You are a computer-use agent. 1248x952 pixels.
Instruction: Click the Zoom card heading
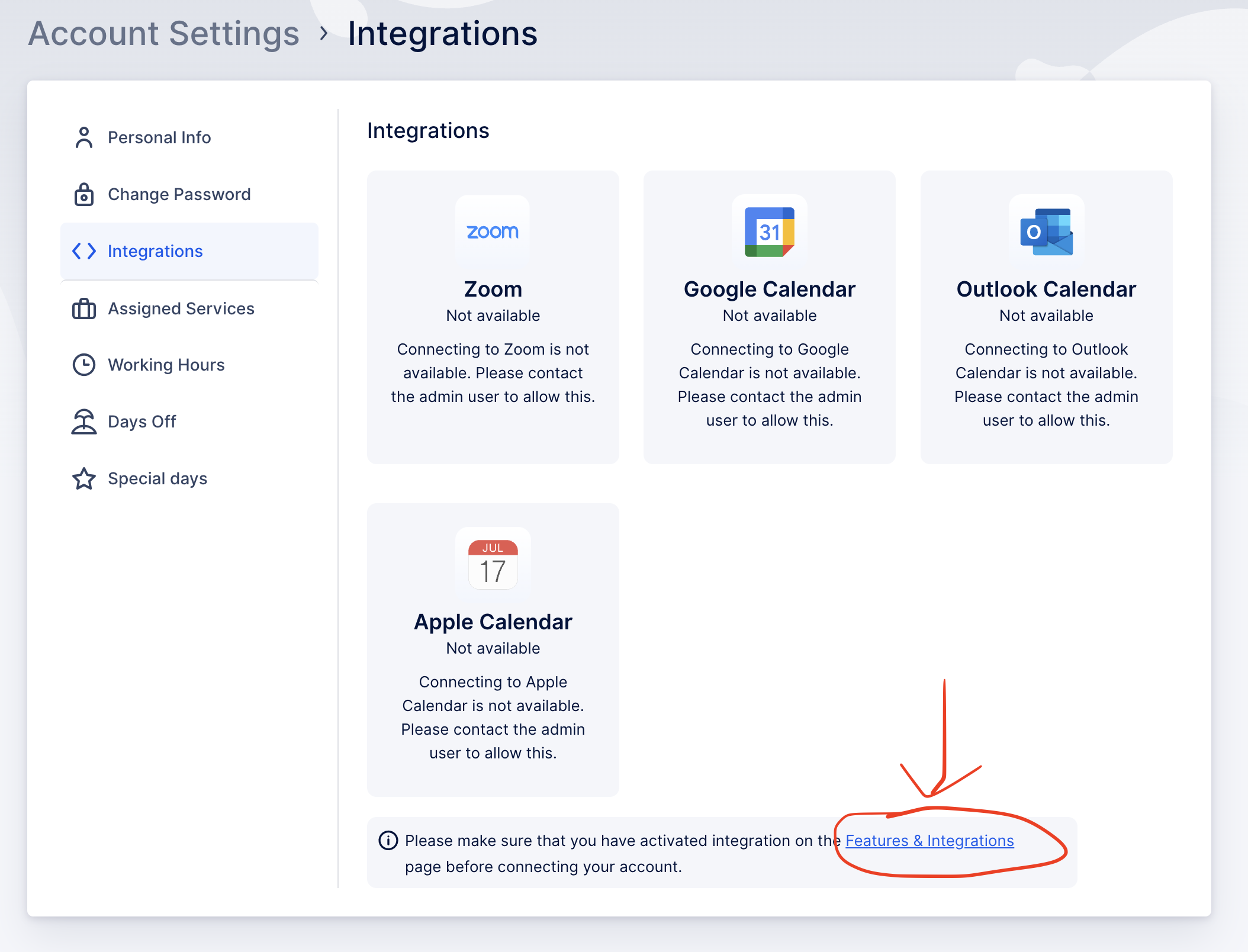click(493, 289)
